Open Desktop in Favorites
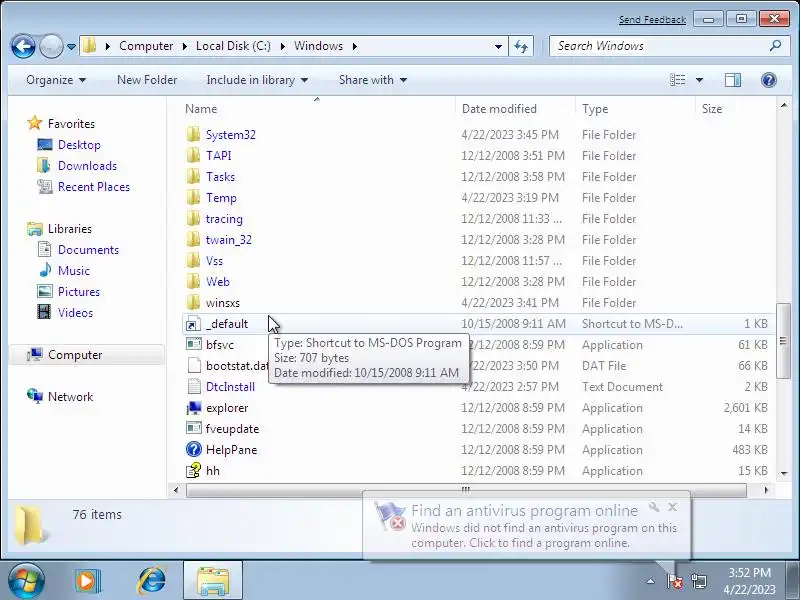 pos(79,145)
